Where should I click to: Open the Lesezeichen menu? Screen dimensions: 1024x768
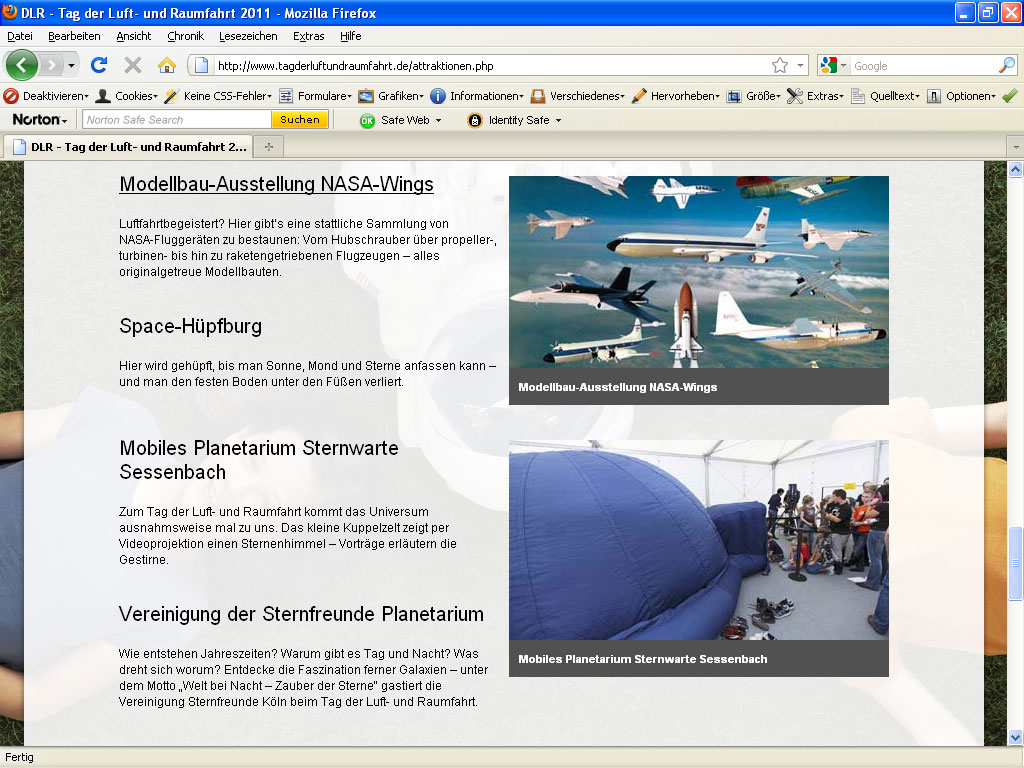click(248, 36)
